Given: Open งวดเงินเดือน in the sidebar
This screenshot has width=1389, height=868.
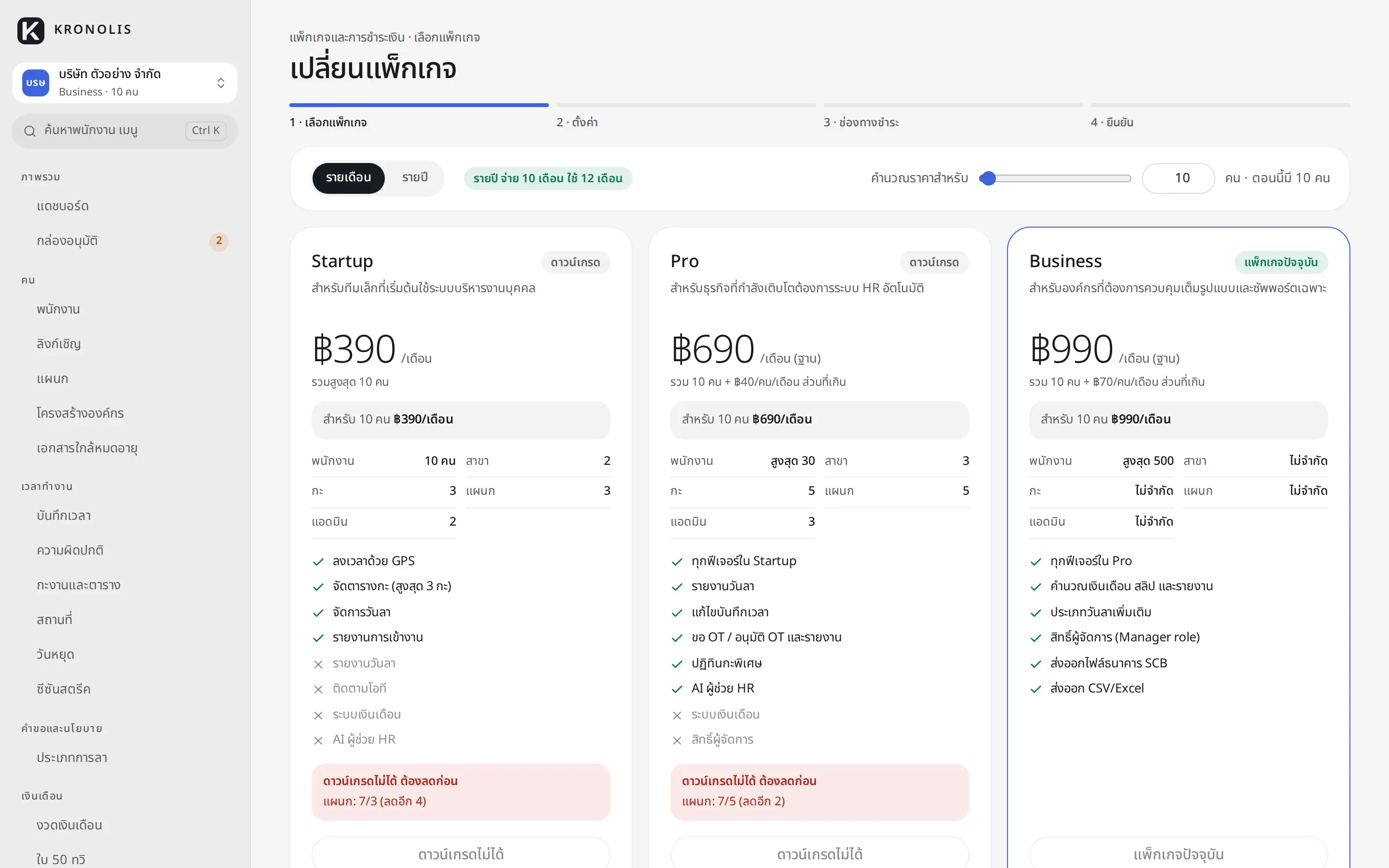Looking at the screenshot, I should click(x=124, y=826).
